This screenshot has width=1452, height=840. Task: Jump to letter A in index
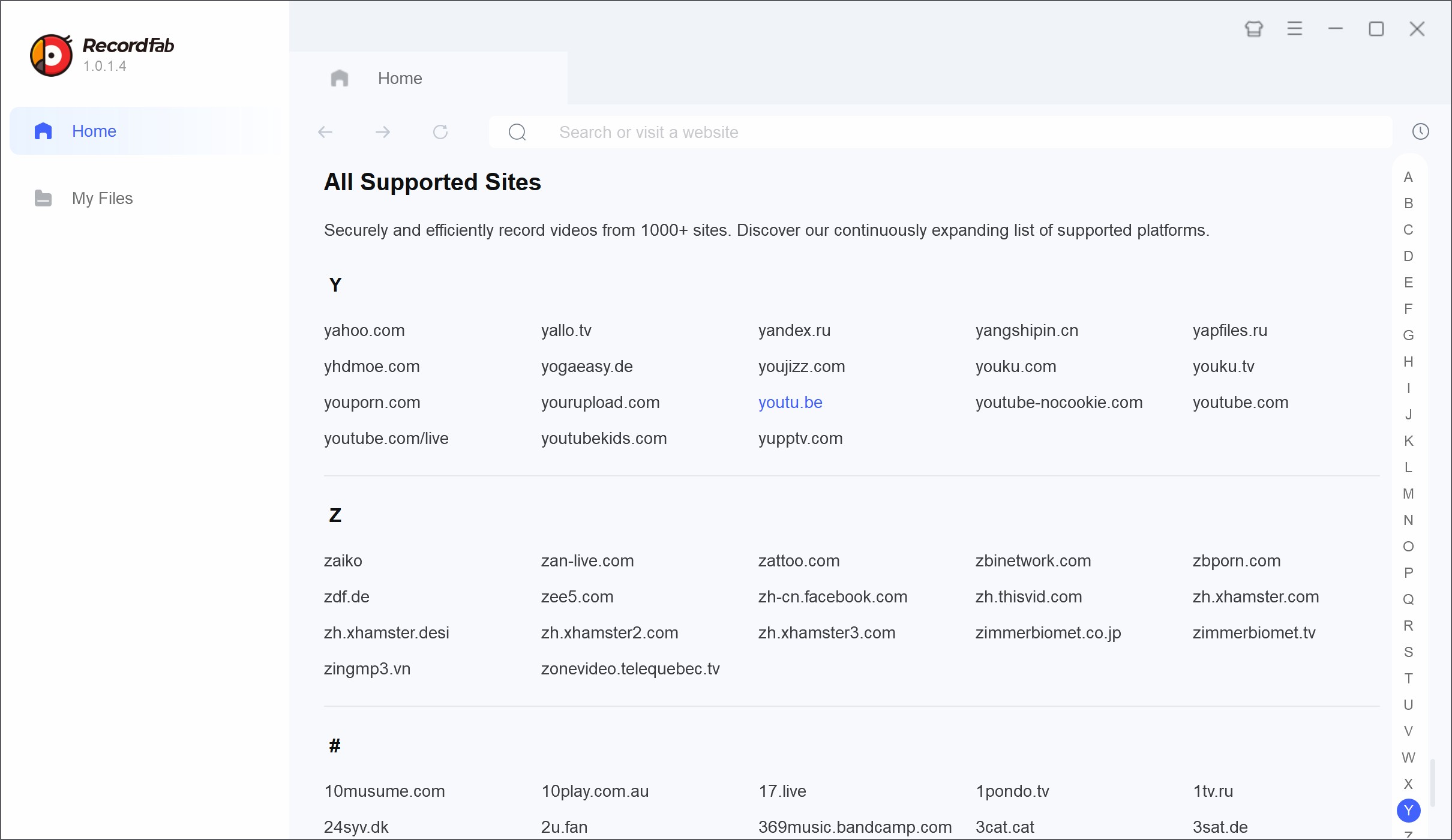(x=1408, y=177)
